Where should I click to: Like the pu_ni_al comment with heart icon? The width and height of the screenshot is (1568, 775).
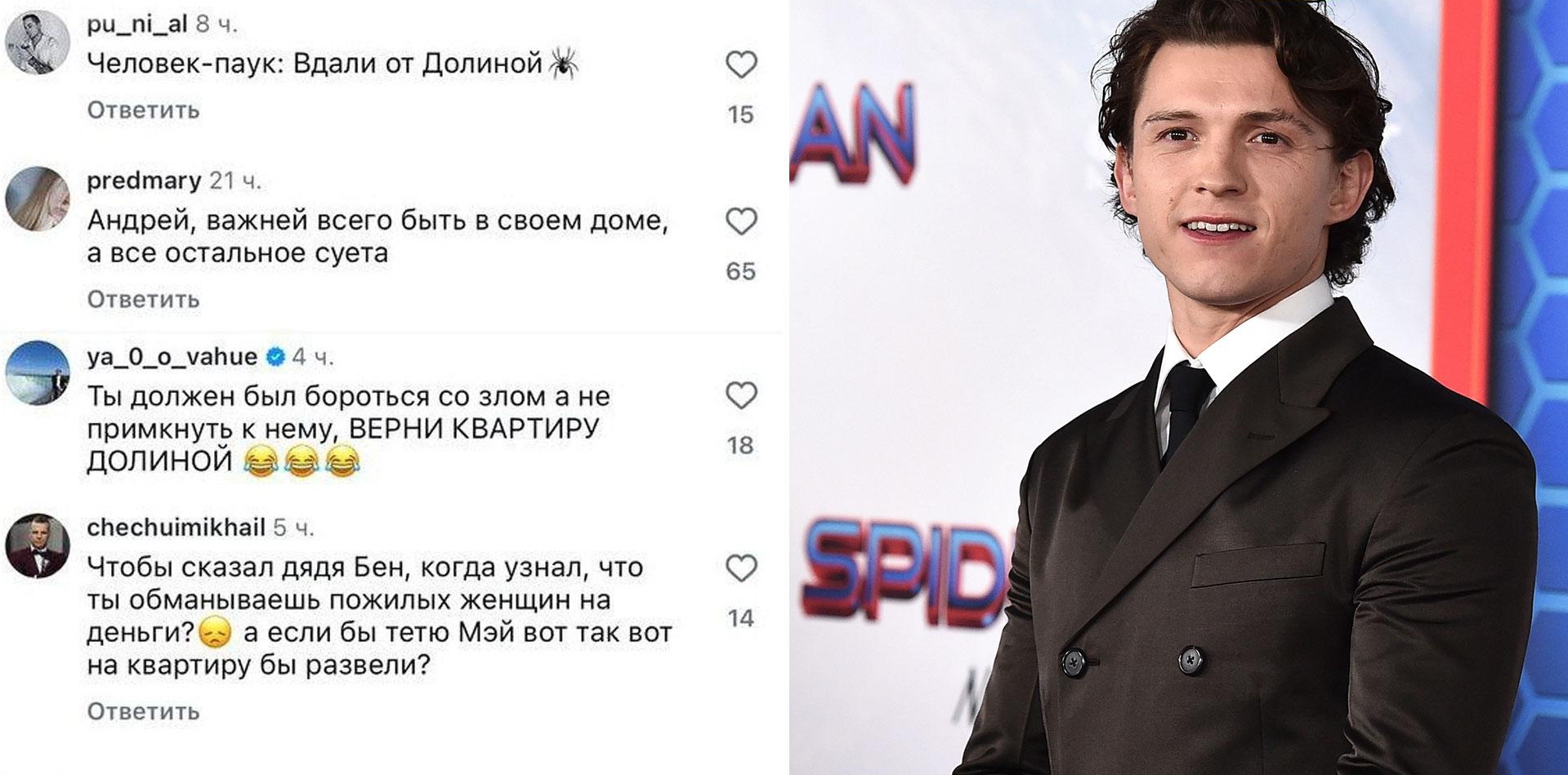click(x=741, y=65)
